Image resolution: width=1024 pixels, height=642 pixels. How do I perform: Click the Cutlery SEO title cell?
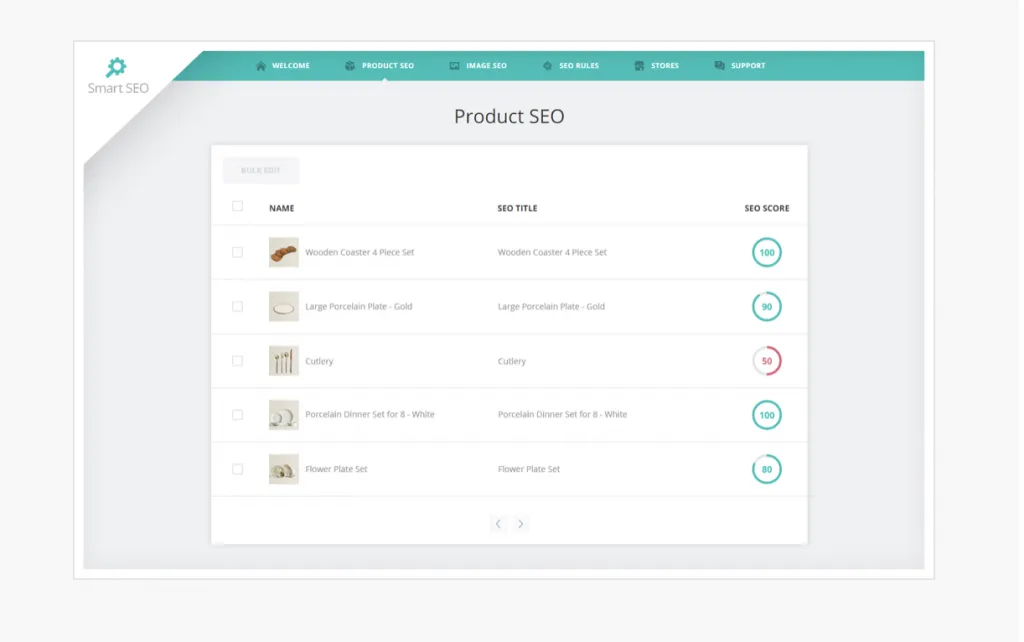click(x=512, y=361)
